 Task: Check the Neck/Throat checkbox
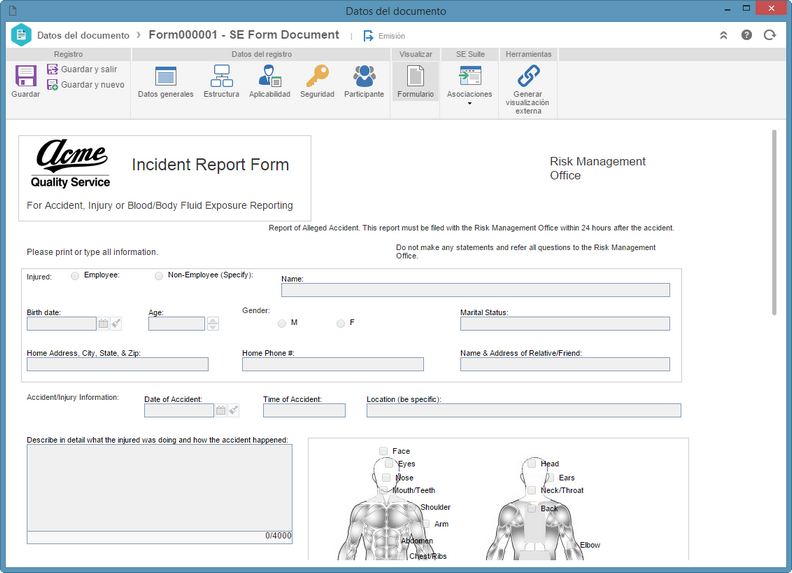coord(531,490)
